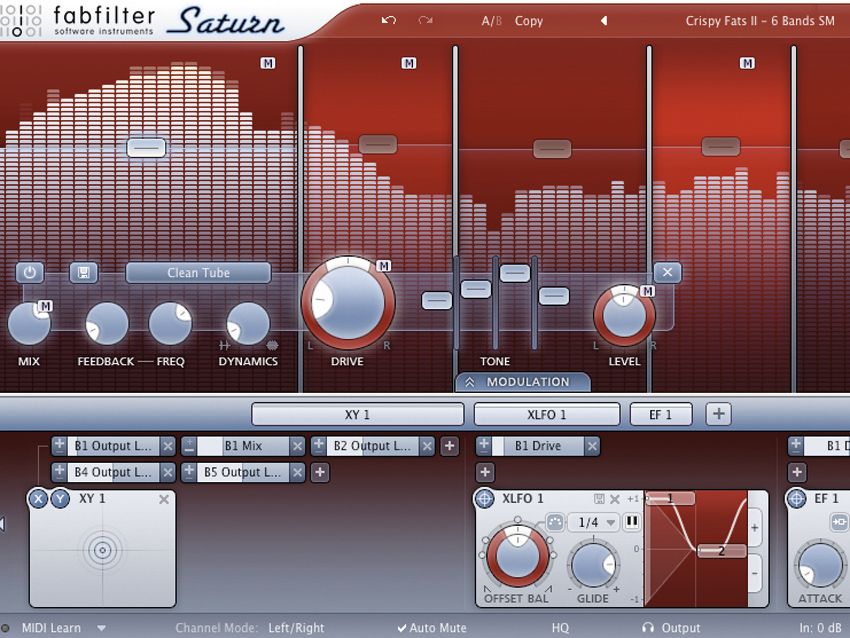Collapse the MODULATION section
This screenshot has height=638, width=850.
click(x=522, y=382)
